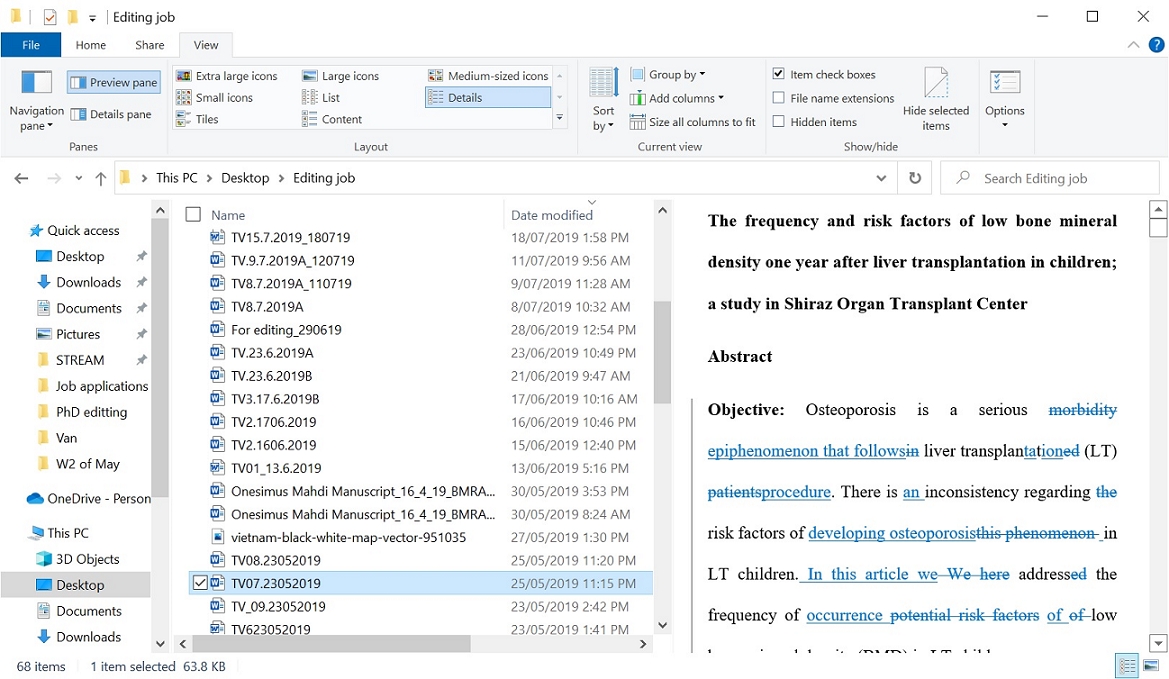Sort by the Date modified column header
1169x679 pixels.
(x=552, y=215)
